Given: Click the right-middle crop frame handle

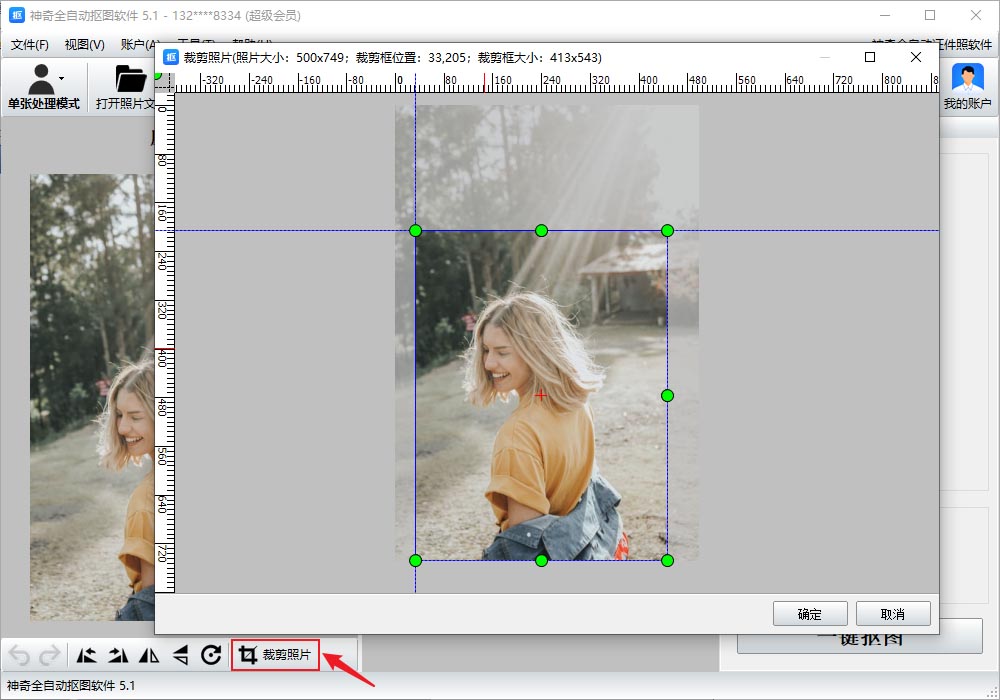Looking at the screenshot, I should coord(668,396).
